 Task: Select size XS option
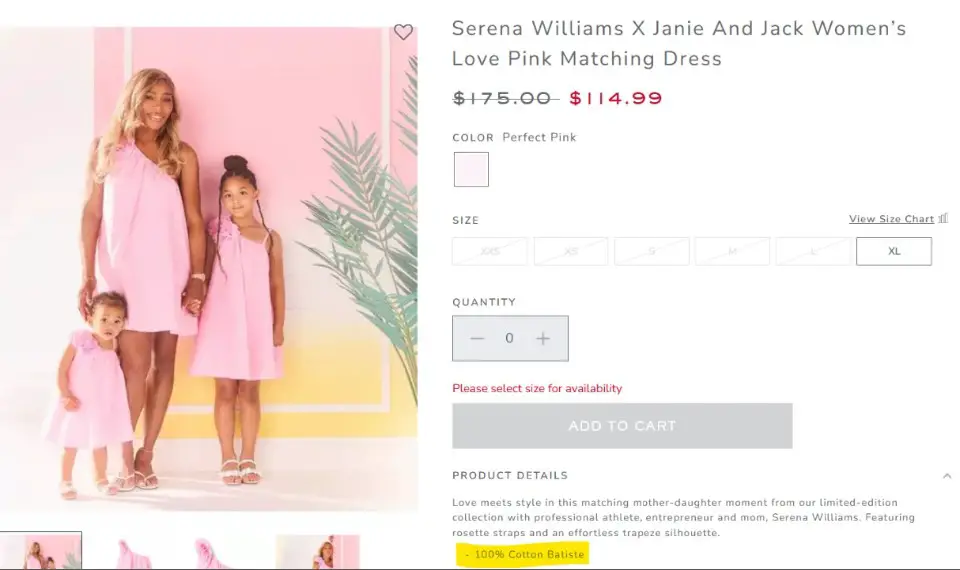(x=571, y=251)
